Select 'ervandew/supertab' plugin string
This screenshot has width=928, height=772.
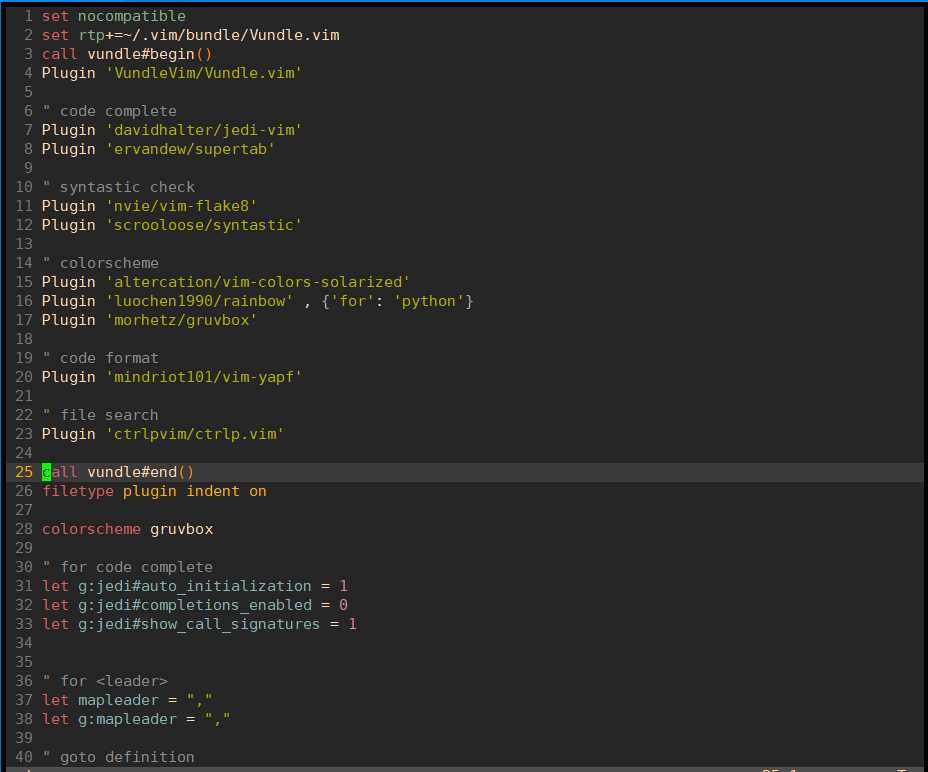click(191, 149)
